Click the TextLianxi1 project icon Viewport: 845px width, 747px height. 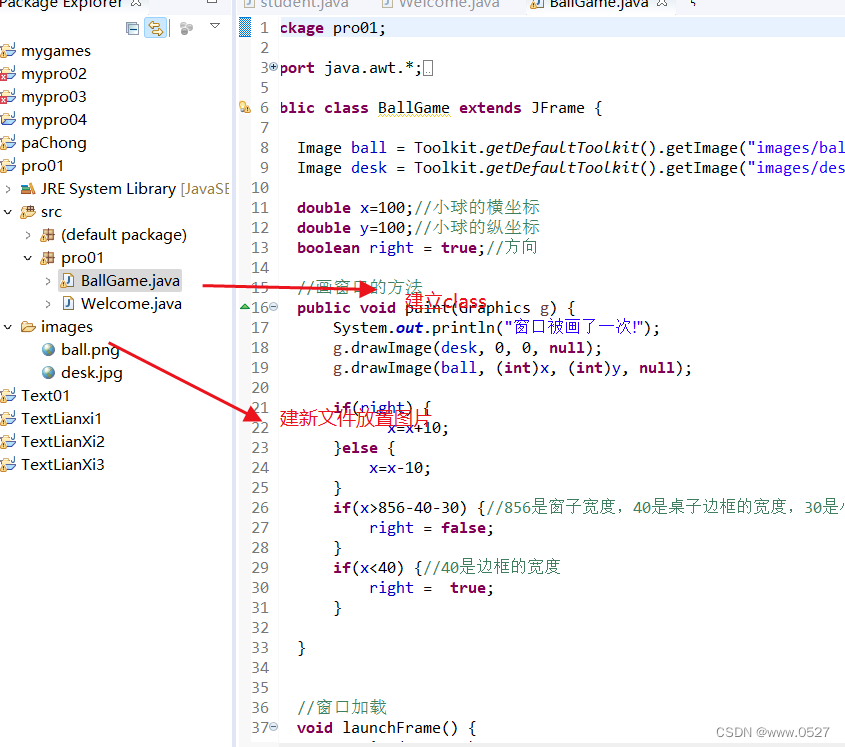tap(8, 418)
